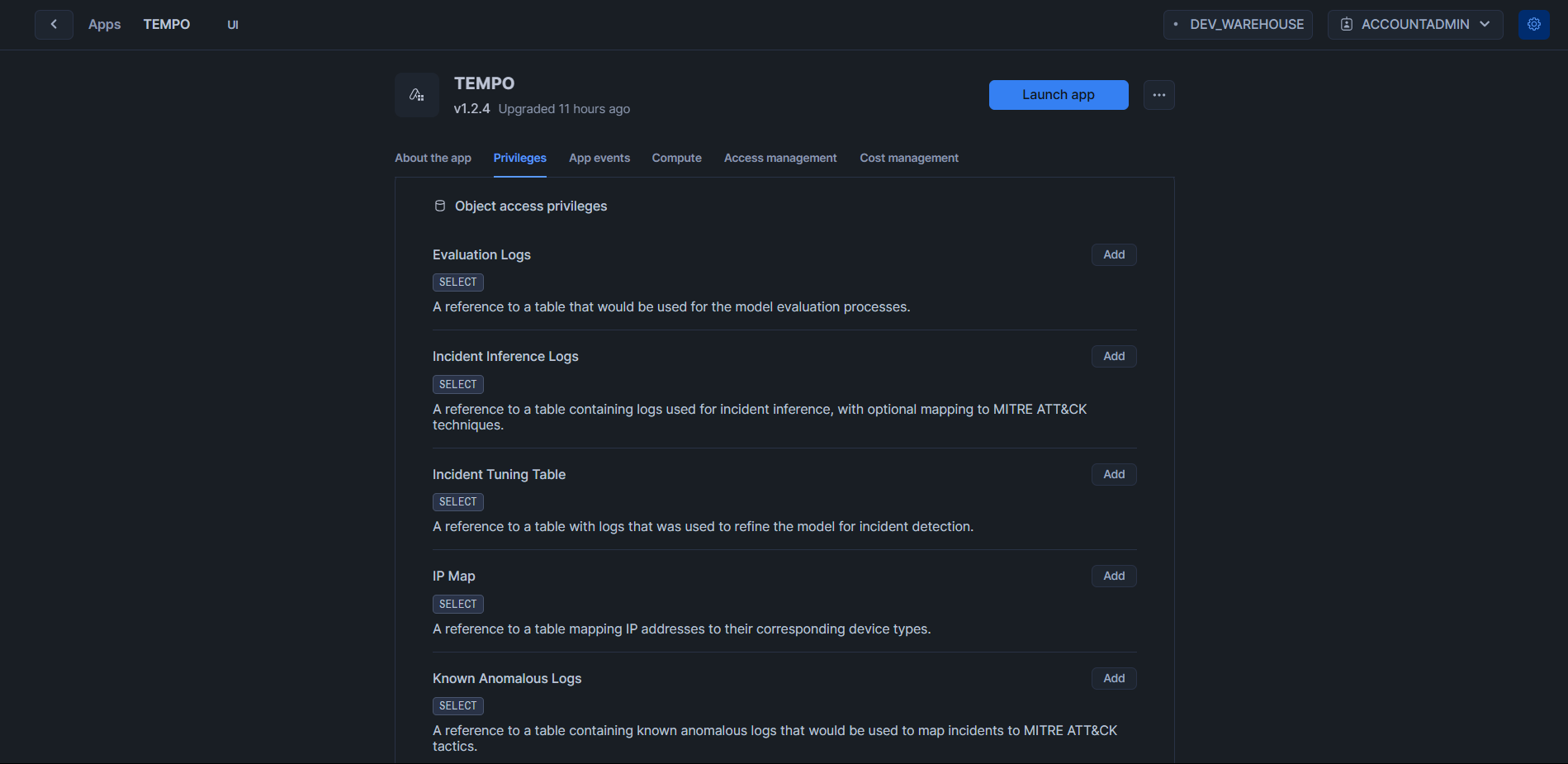The height and width of the screenshot is (764, 1568).
Task: Click the Launch app button
Action: [x=1059, y=95]
